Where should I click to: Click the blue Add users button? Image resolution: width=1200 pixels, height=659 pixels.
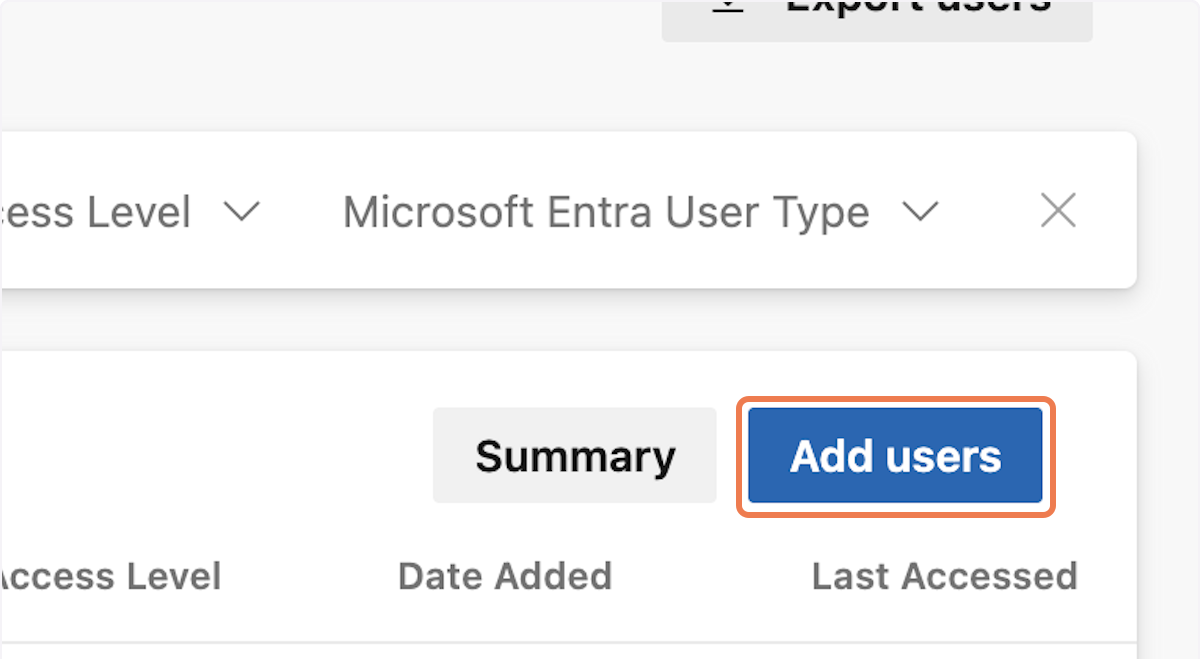[x=895, y=456]
